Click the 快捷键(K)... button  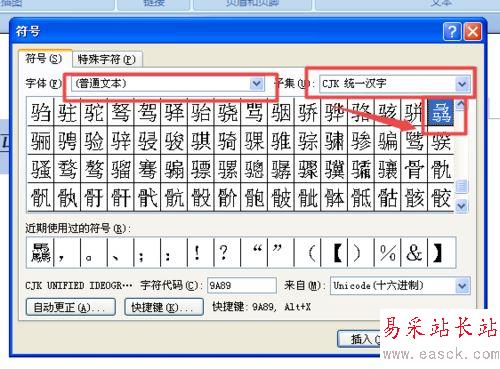point(164,307)
